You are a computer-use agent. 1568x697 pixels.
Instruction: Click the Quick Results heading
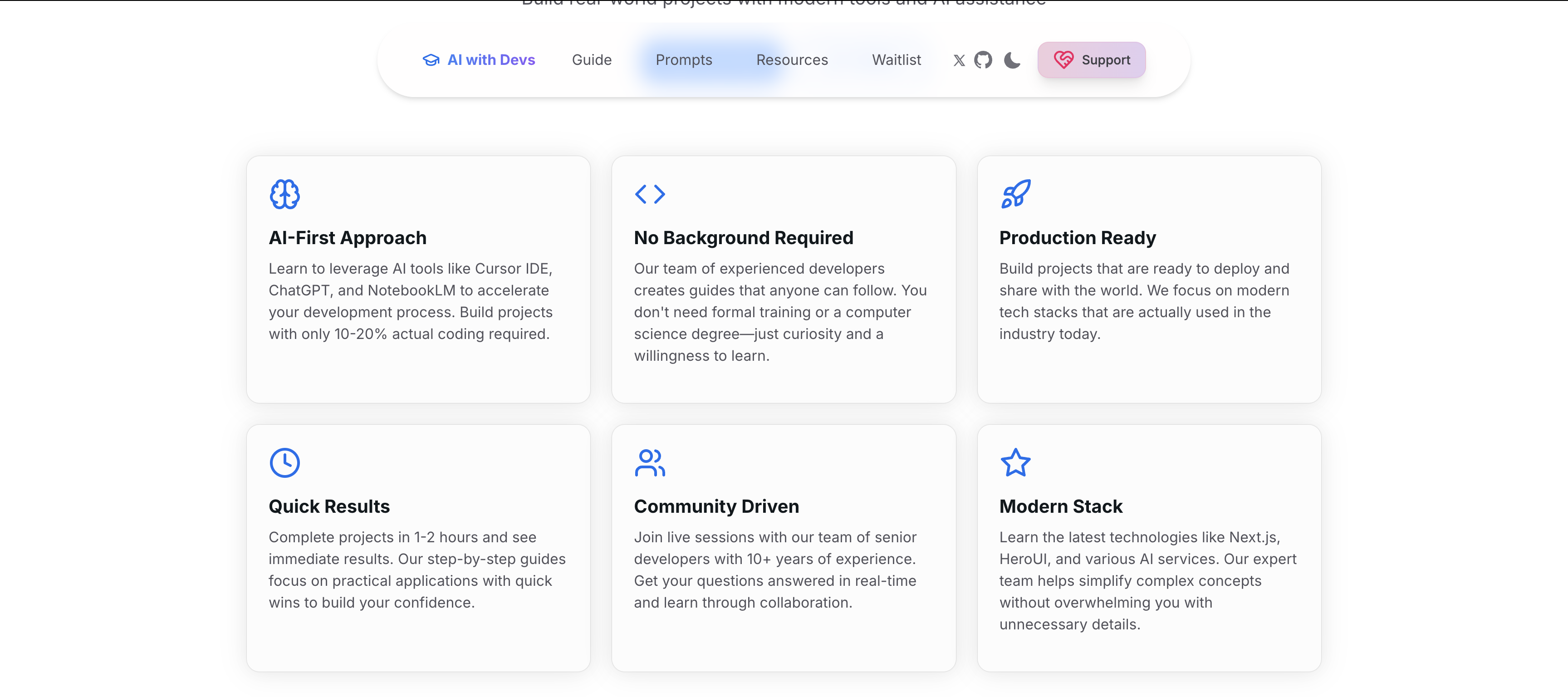(329, 506)
